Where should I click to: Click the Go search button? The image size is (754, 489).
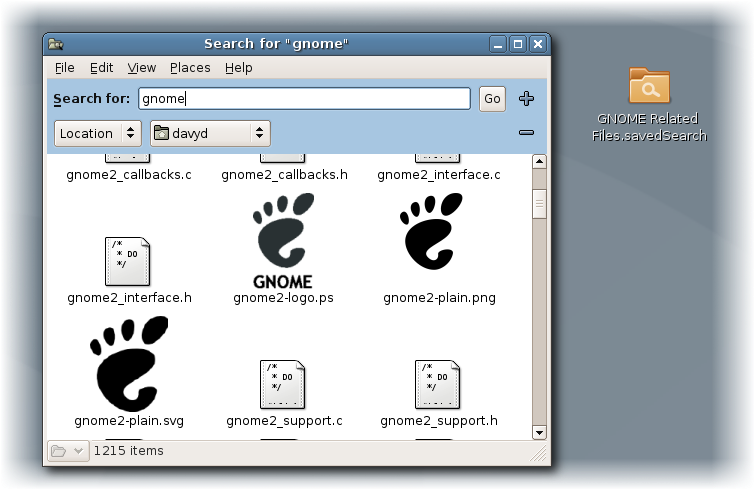coord(492,99)
